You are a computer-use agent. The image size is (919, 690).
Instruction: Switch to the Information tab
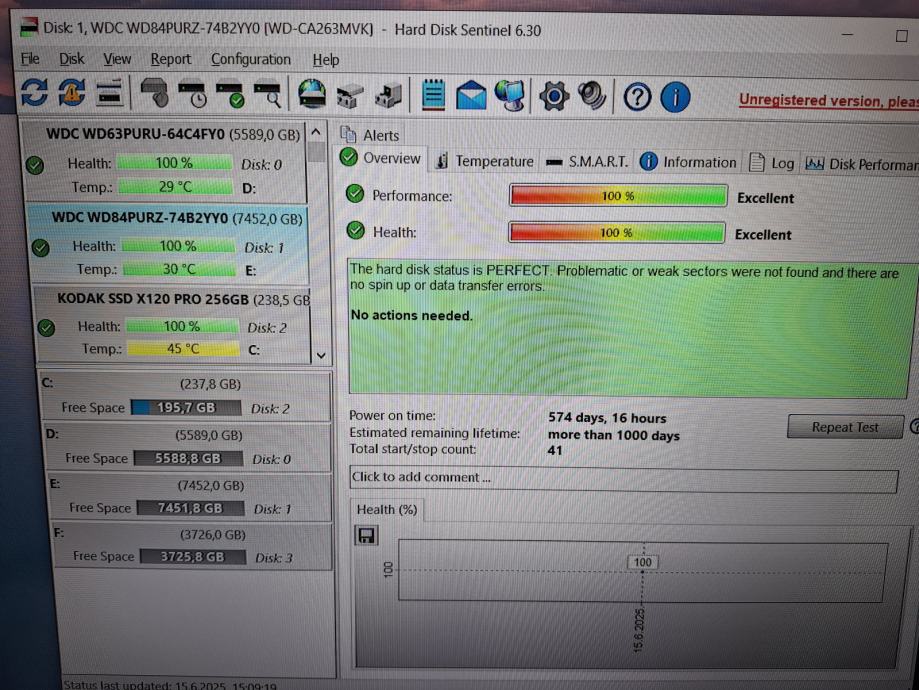pos(689,162)
